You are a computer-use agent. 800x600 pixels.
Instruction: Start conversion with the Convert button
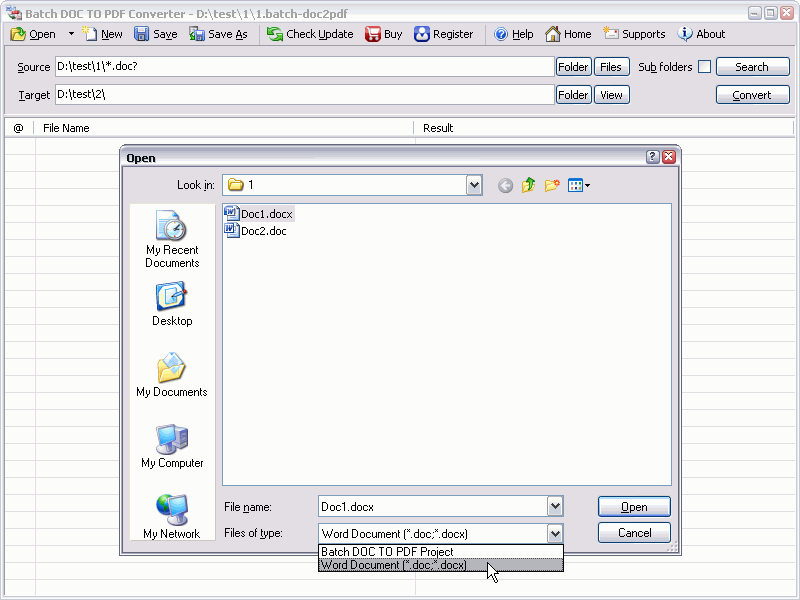coord(753,95)
